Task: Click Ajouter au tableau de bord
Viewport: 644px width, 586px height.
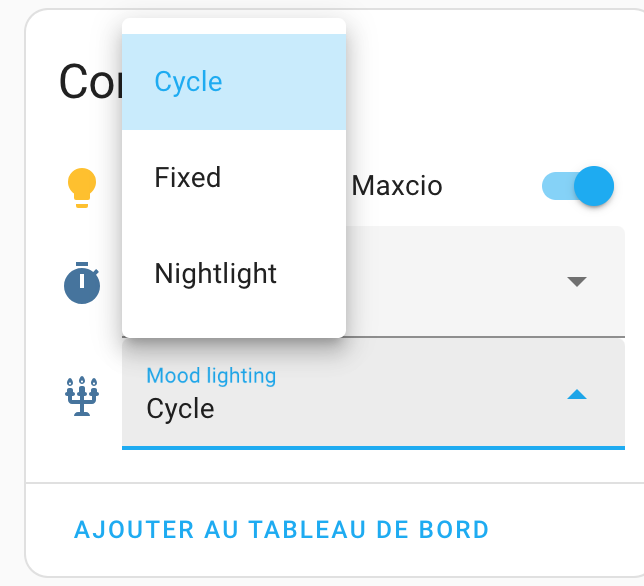Action: click(281, 529)
